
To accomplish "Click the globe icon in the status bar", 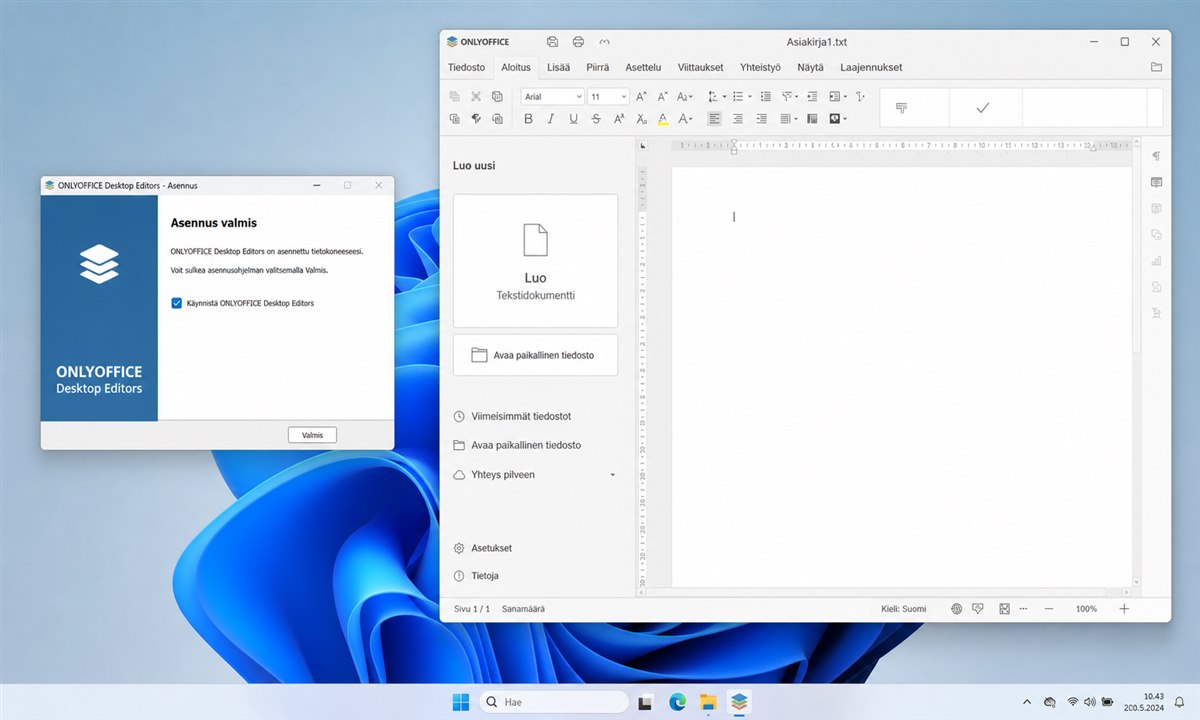I will pyautogui.click(x=956, y=608).
